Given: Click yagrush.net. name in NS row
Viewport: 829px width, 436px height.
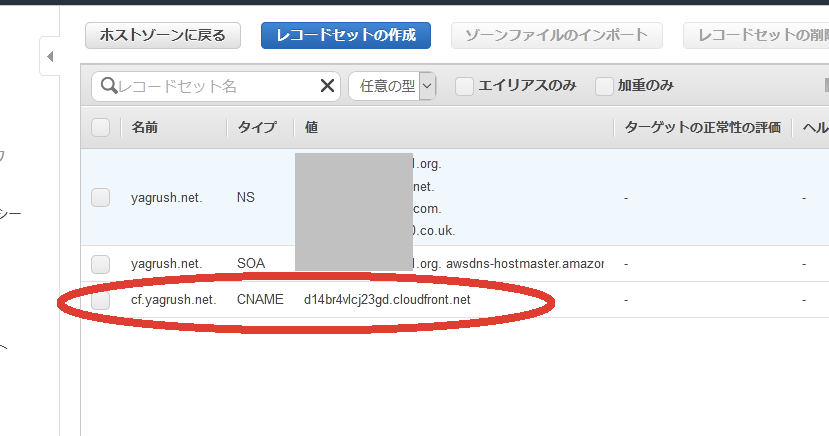Looking at the screenshot, I should click(x=167, y=198).
